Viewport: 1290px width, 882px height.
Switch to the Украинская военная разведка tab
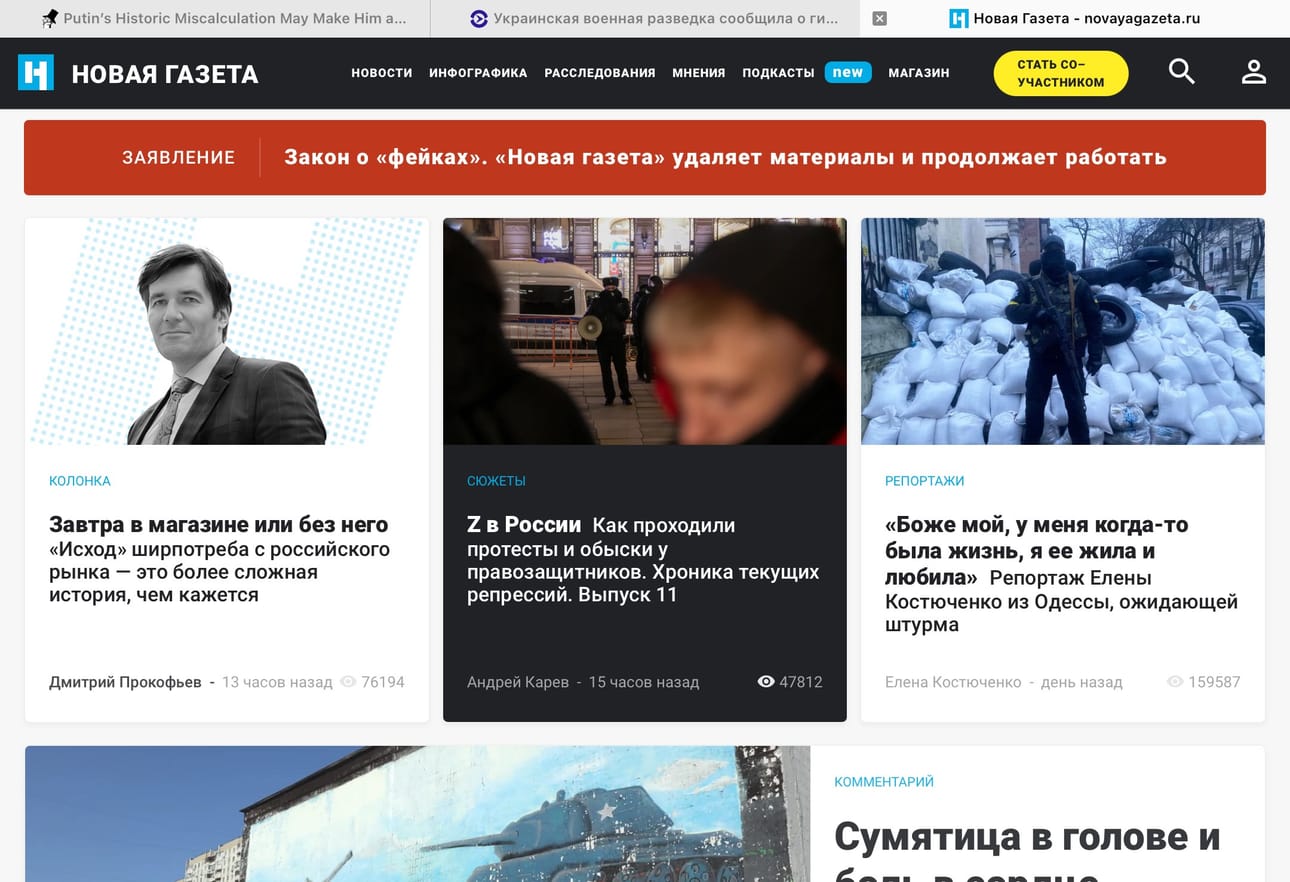click(x=654, y=18)
